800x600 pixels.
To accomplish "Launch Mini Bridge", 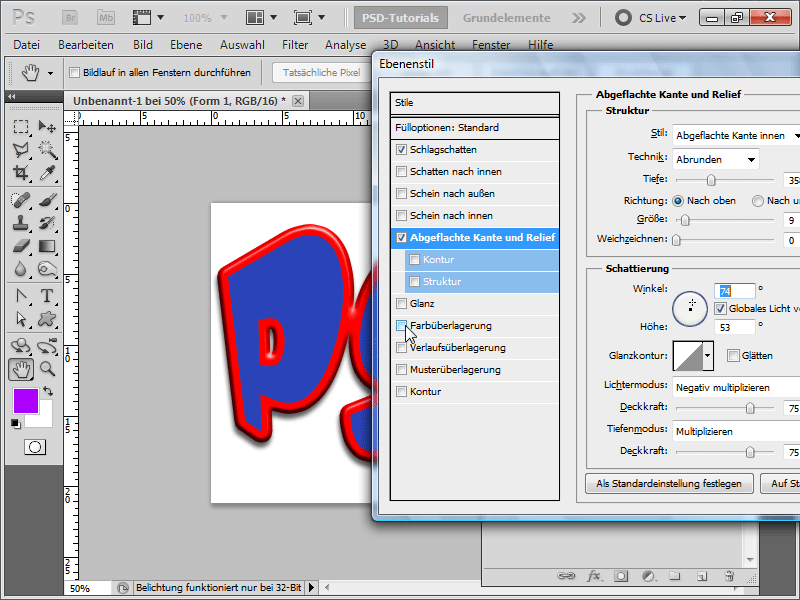I will click(106, 18).
